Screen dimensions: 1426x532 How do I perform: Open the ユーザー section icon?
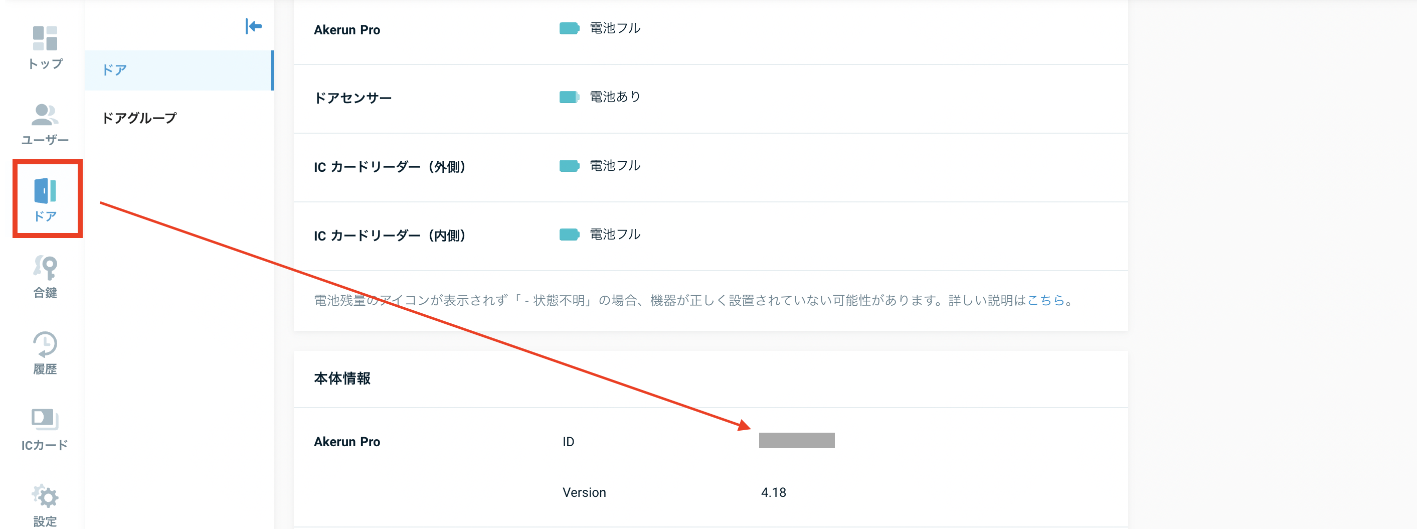45,116
